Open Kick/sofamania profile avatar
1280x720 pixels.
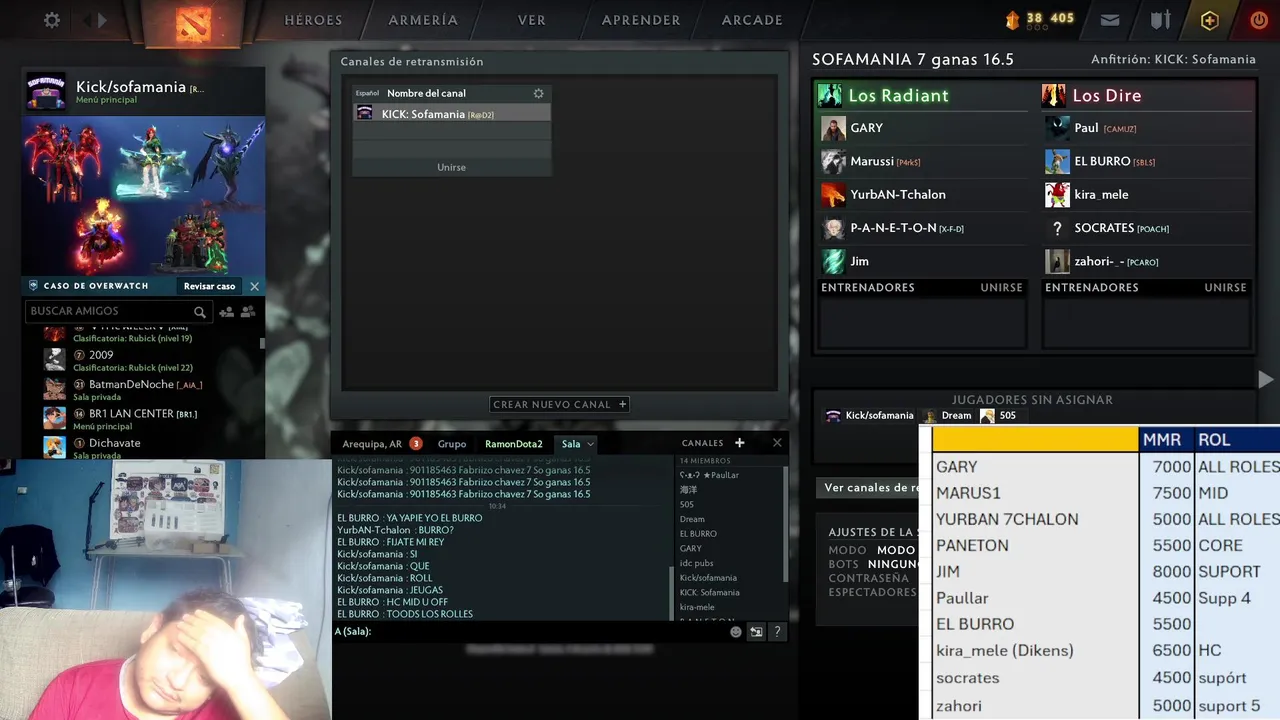(x=46, y=92)
